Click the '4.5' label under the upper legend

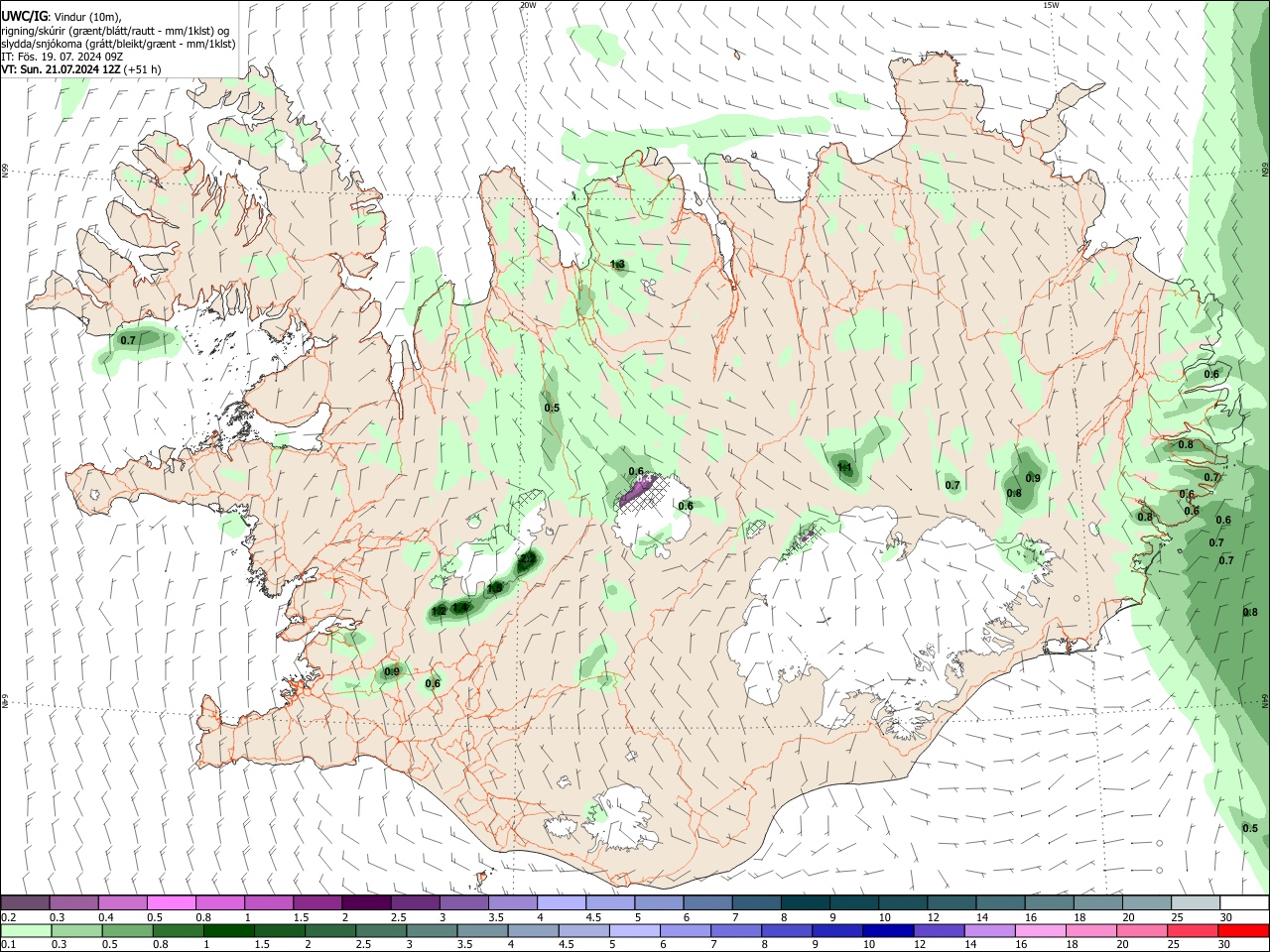pyautogui.click(x=593, y=917)
